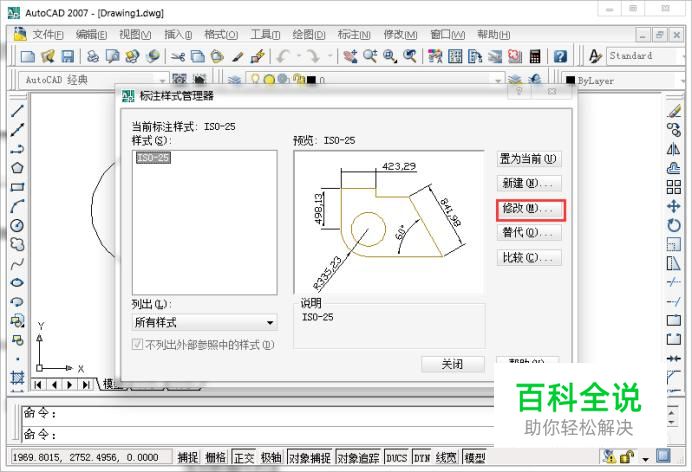This screenshot has height=472, width=692.
Task: Click the Redo arrow icon
Action: coord(314,56)
